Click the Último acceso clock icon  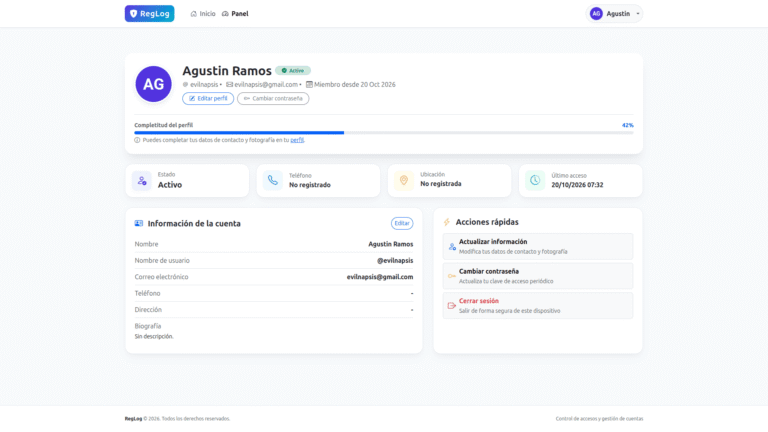pos(535,181)
